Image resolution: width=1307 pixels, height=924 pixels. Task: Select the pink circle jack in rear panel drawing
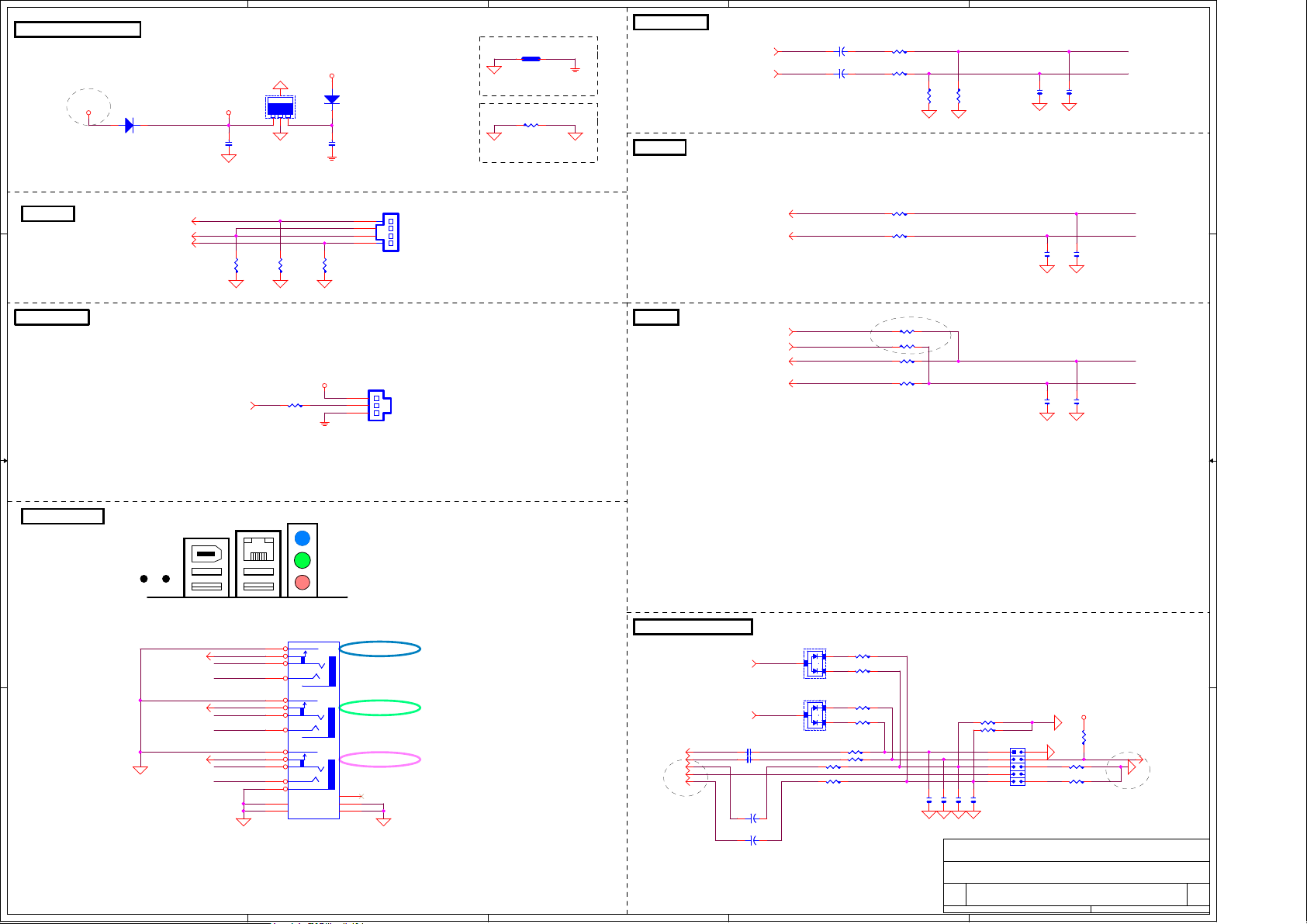coord(303,583)
